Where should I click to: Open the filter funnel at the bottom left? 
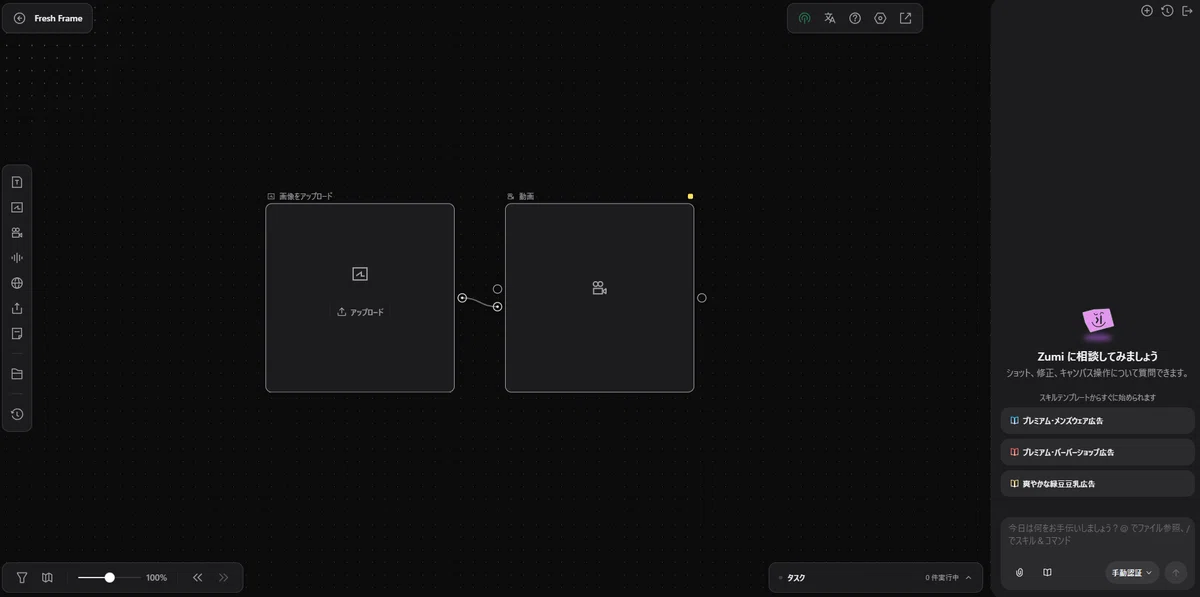tap(22, 577)
